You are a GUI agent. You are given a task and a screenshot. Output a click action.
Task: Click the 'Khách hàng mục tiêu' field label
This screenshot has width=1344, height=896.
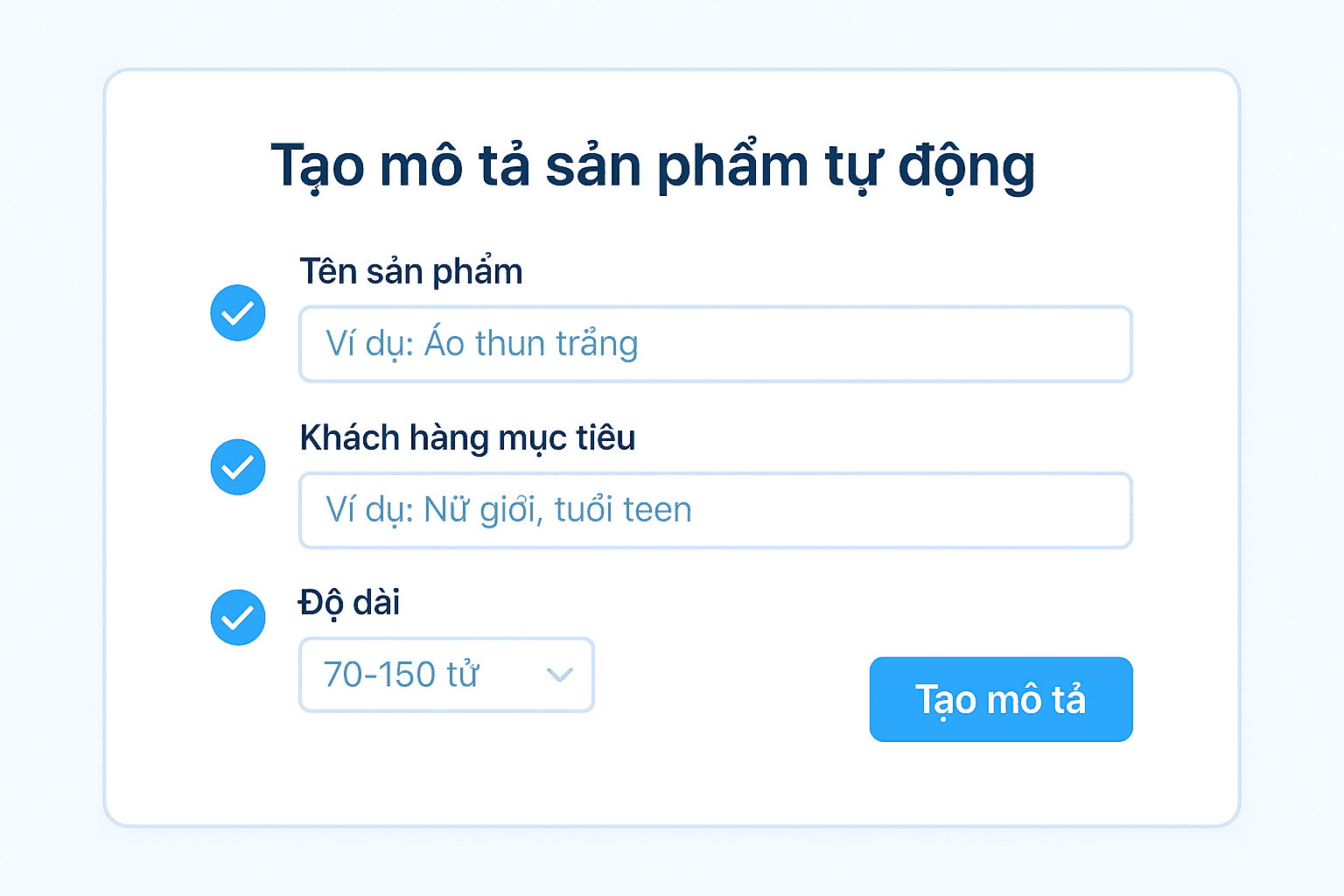coord(467,437)
